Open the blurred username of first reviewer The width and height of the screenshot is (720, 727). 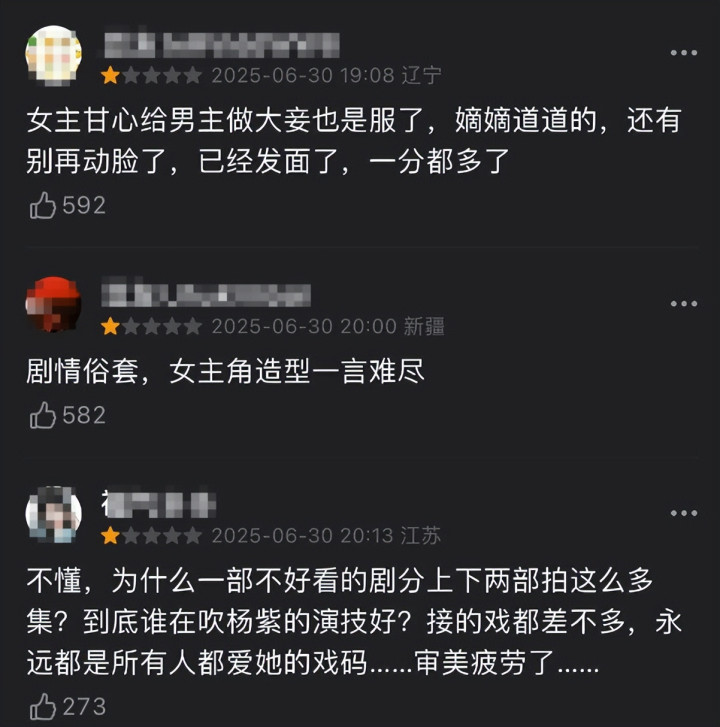222,45
